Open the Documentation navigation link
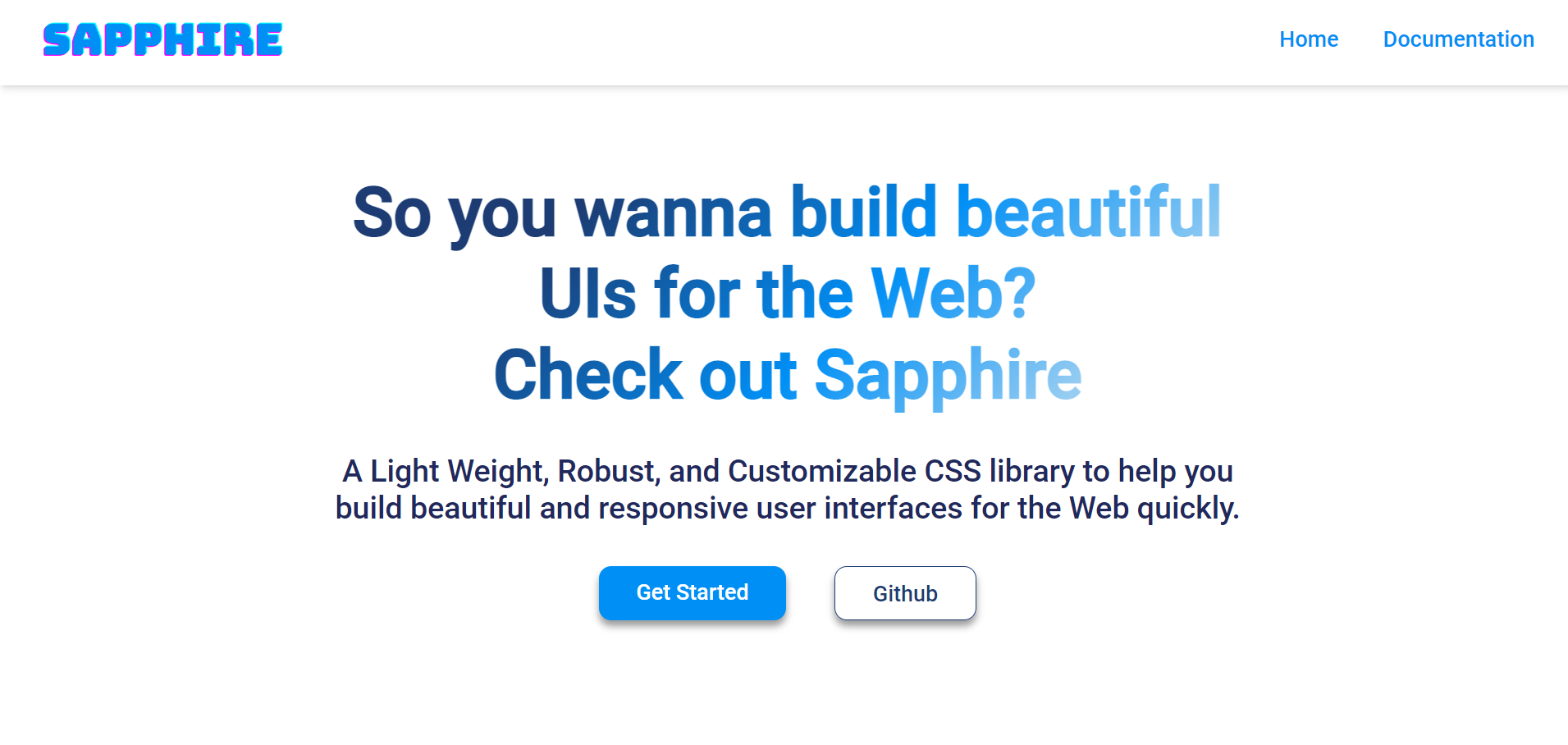The height and width of the screenshot is (745, 1568). click(1458, 39)
